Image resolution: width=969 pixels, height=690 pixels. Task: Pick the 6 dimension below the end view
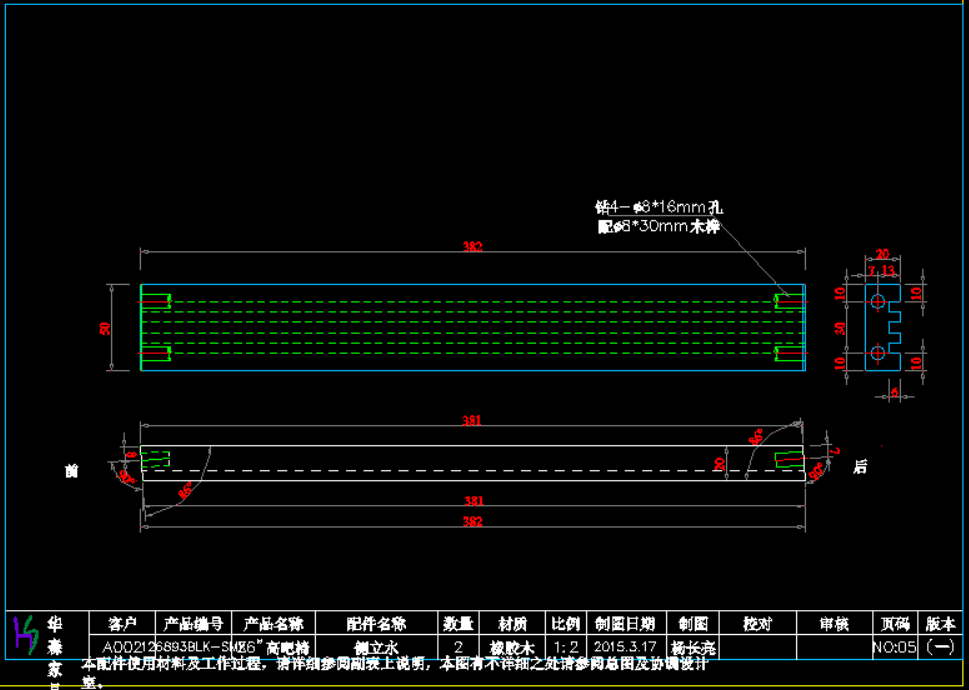pos(894,393)
